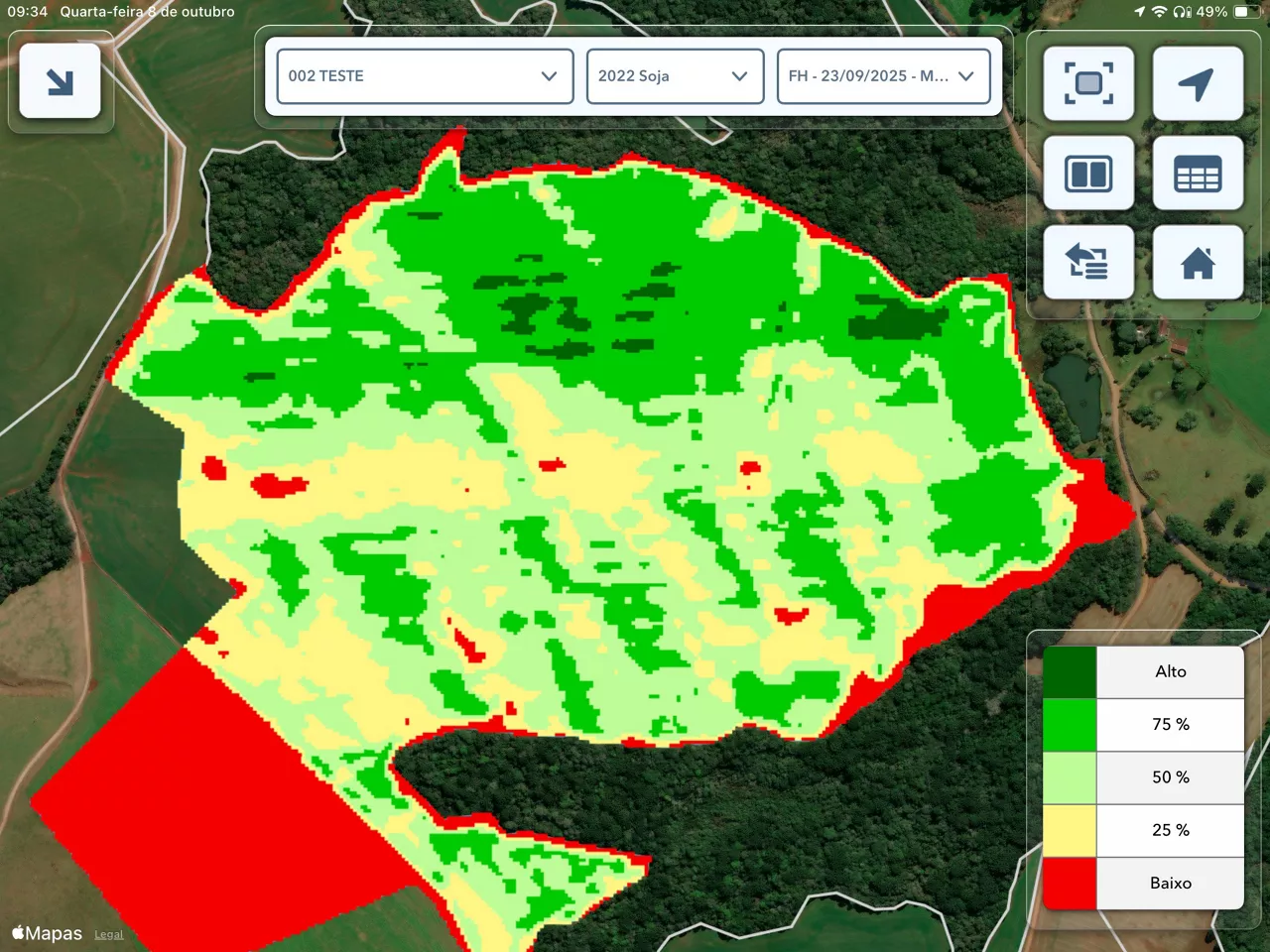Screen dimensions: 1270x952
Task: Tap the collapse arrow button at top left
Action: pos(60,81)
